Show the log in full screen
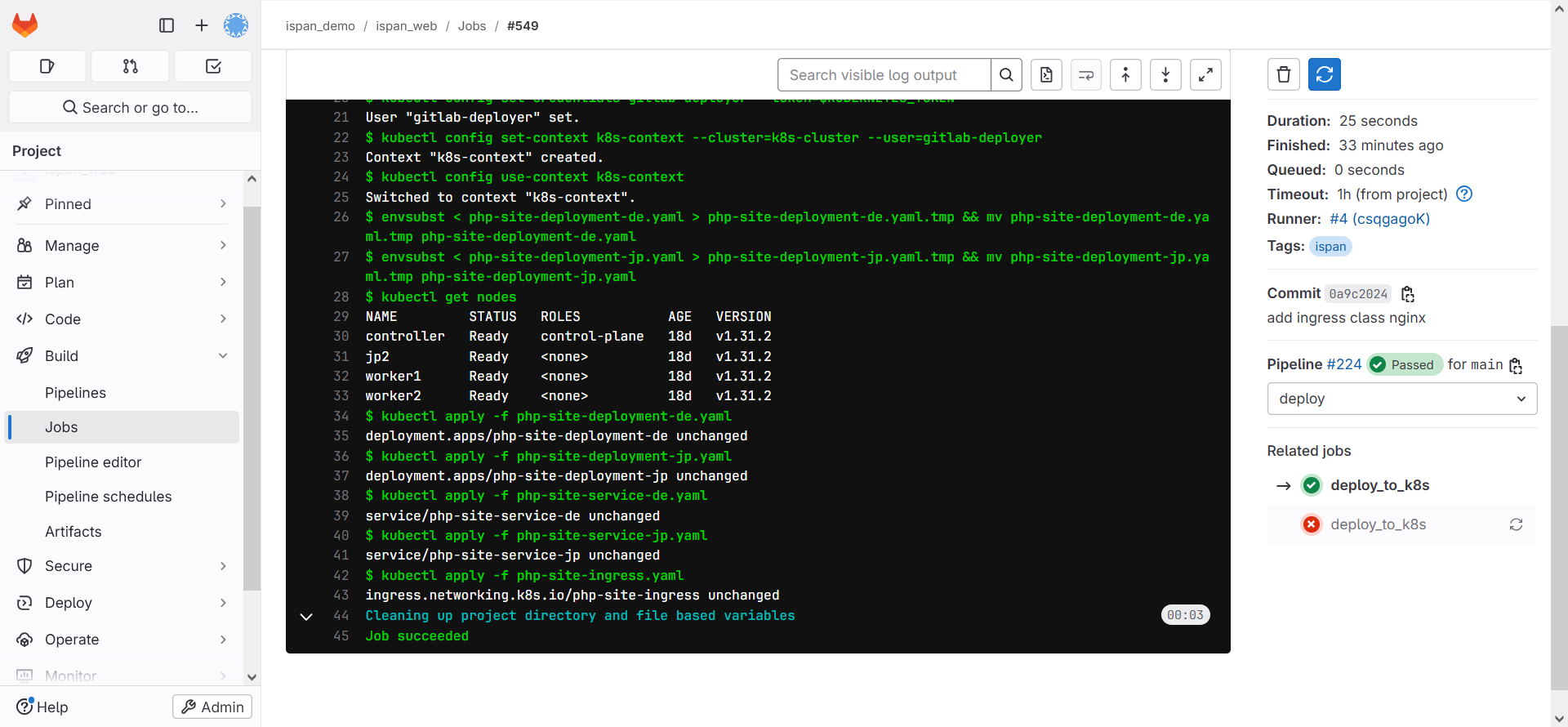This screenshot has height=727, width=1568. (x=1205, y=75)
